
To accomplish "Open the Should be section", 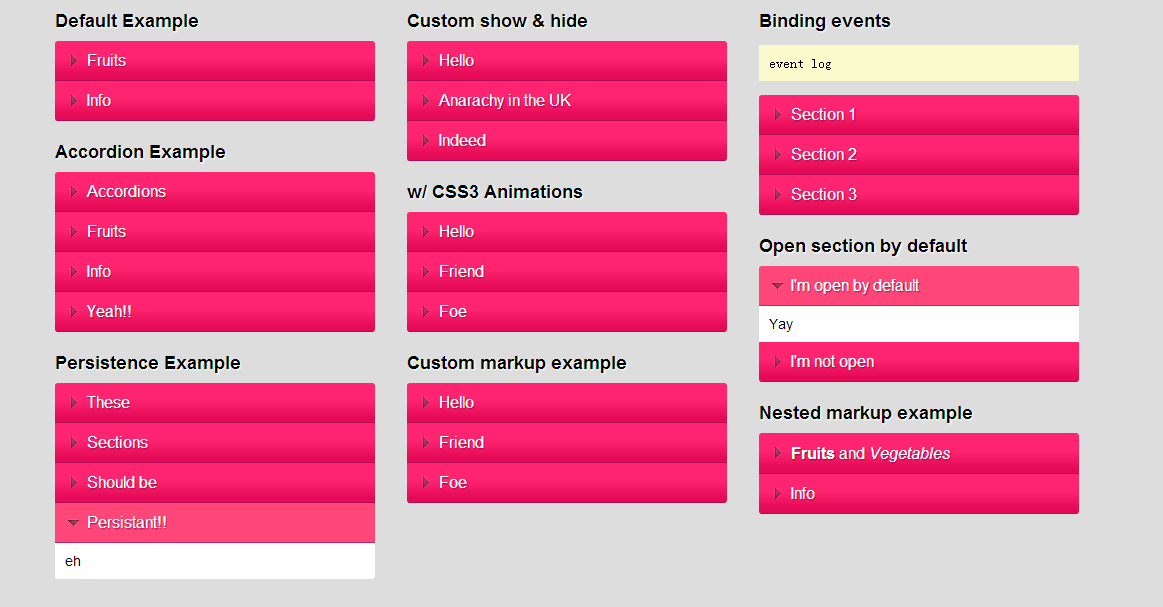I will pyautogui.click(x=215, y=483).
